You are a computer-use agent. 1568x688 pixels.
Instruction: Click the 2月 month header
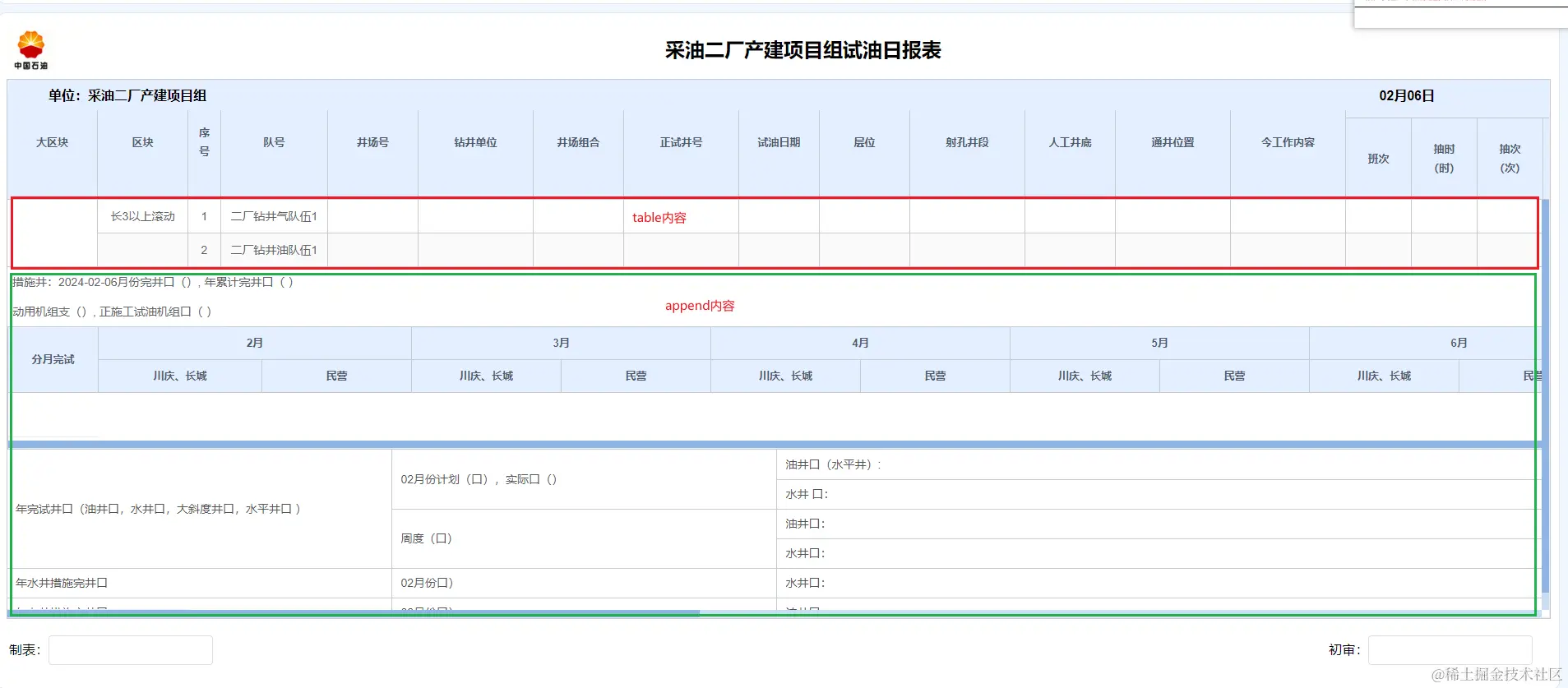(255, 343)
